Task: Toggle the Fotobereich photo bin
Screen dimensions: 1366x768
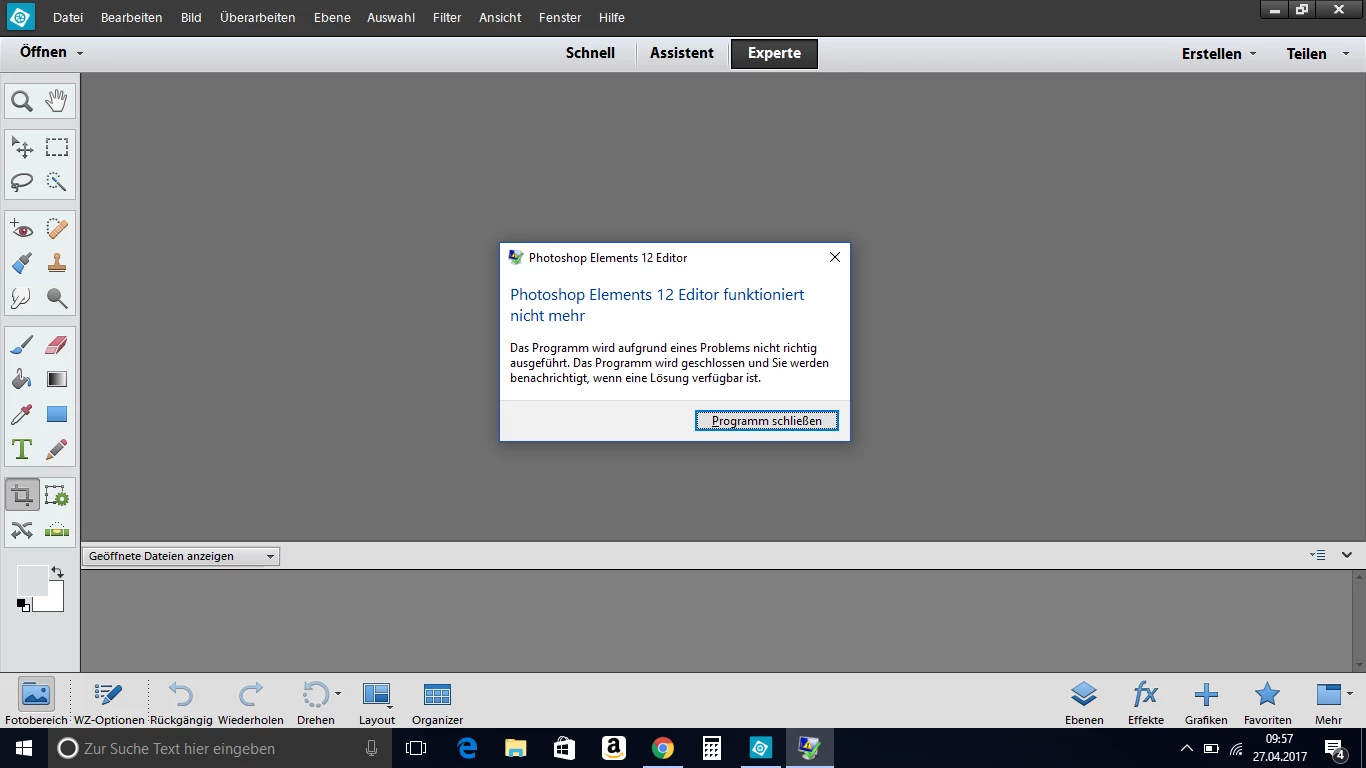Action: 36,702
